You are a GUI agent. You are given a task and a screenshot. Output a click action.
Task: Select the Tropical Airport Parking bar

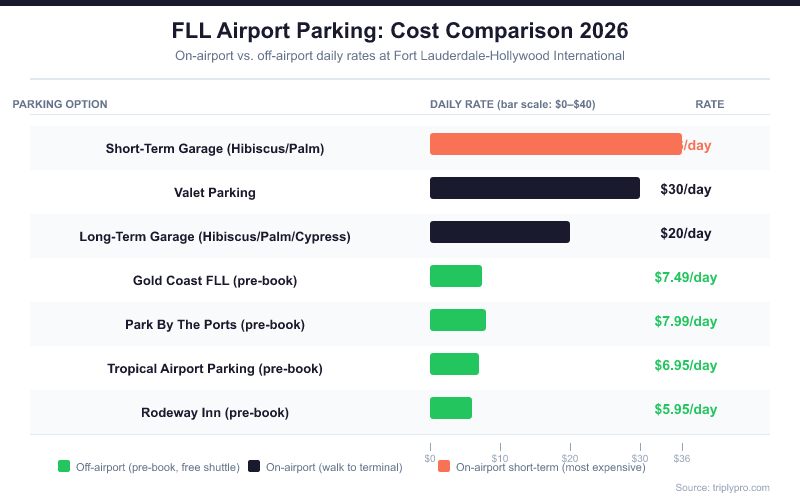pyautogui.click(x=454, y=364)
